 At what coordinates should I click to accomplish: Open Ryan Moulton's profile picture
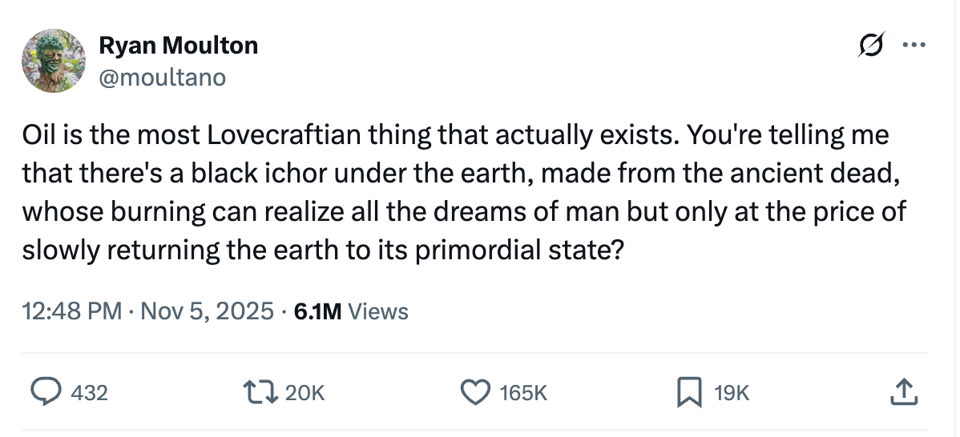point(53,61)
